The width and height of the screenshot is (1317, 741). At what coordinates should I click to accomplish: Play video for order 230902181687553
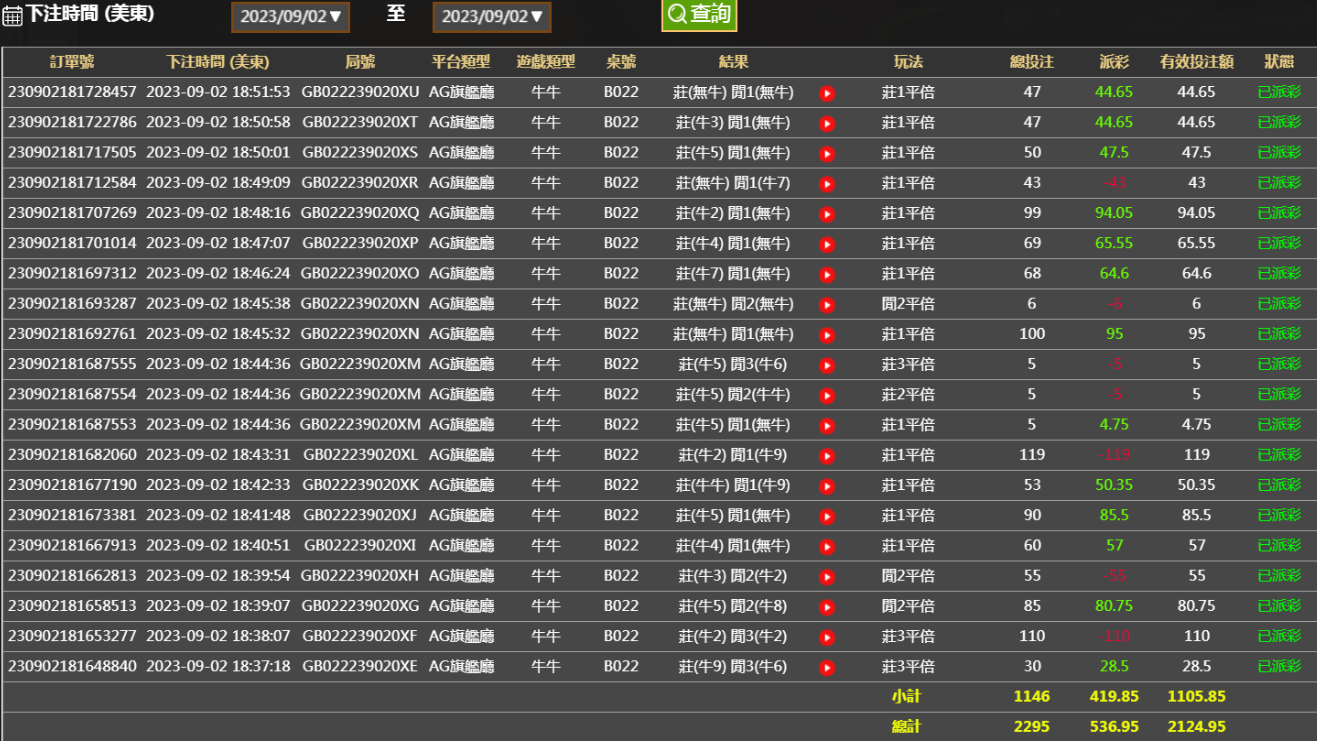pyautogui.click(x=827, y=425)
